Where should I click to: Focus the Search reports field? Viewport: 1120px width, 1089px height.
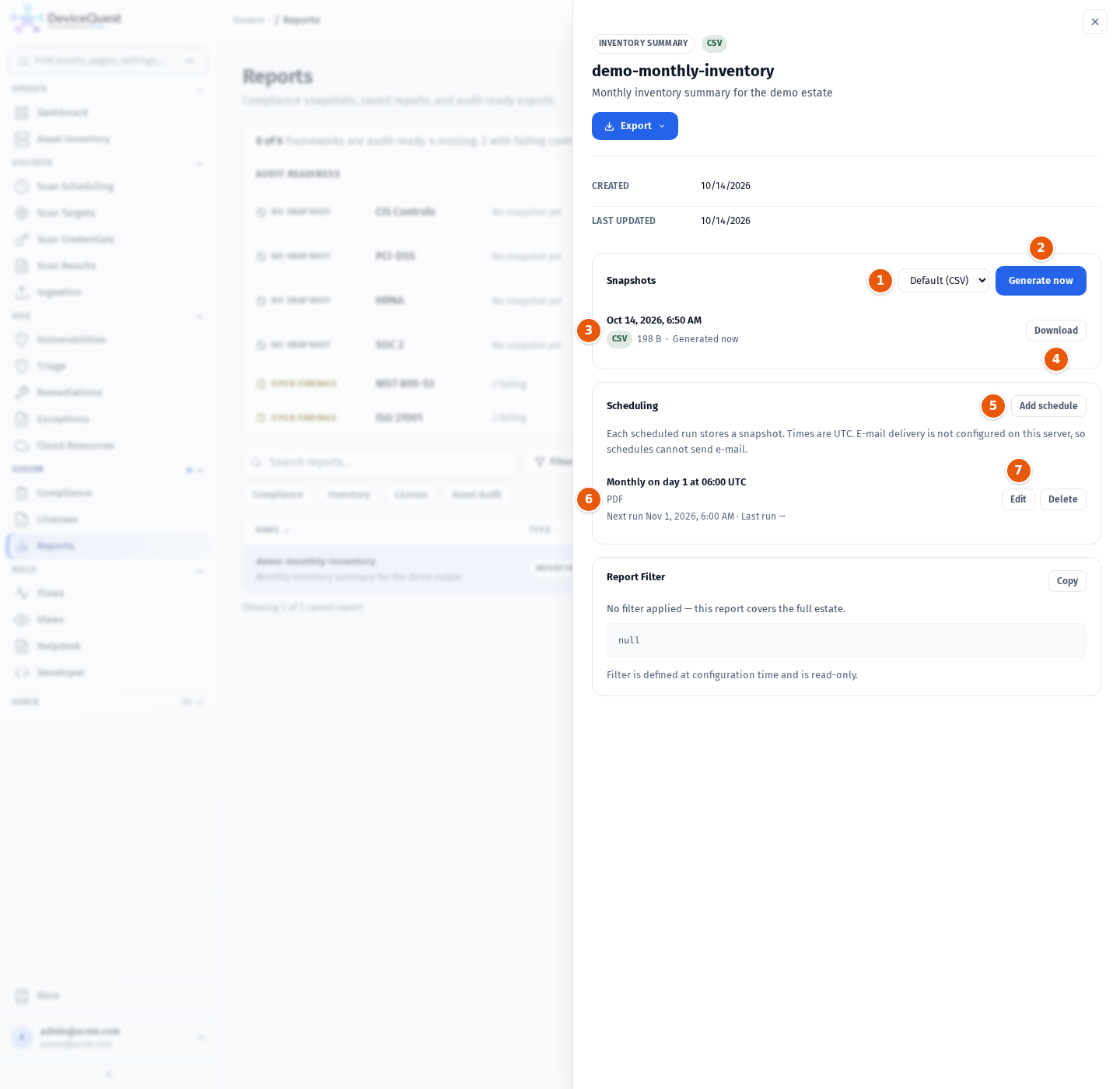tap(380, 462)
